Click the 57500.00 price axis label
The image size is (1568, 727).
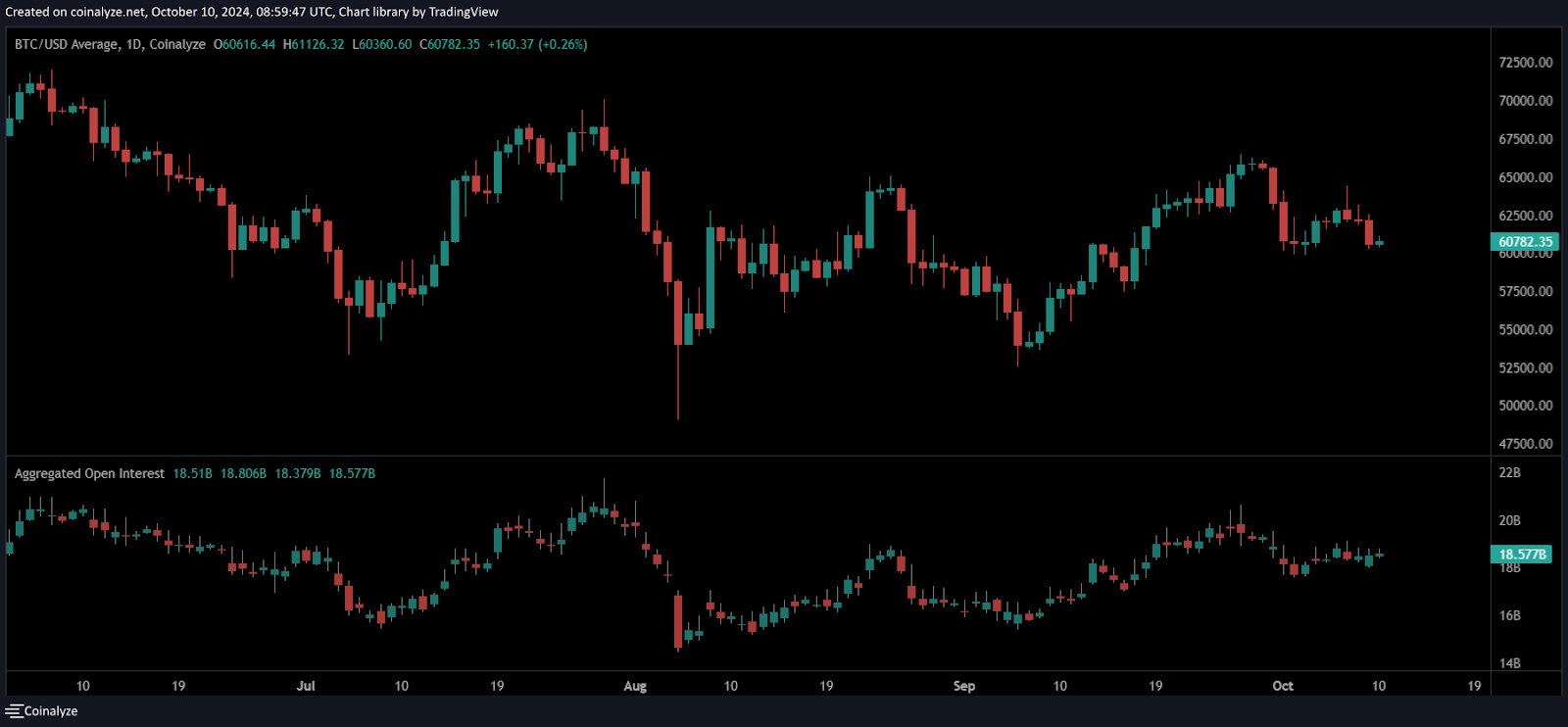(1526, 292)
